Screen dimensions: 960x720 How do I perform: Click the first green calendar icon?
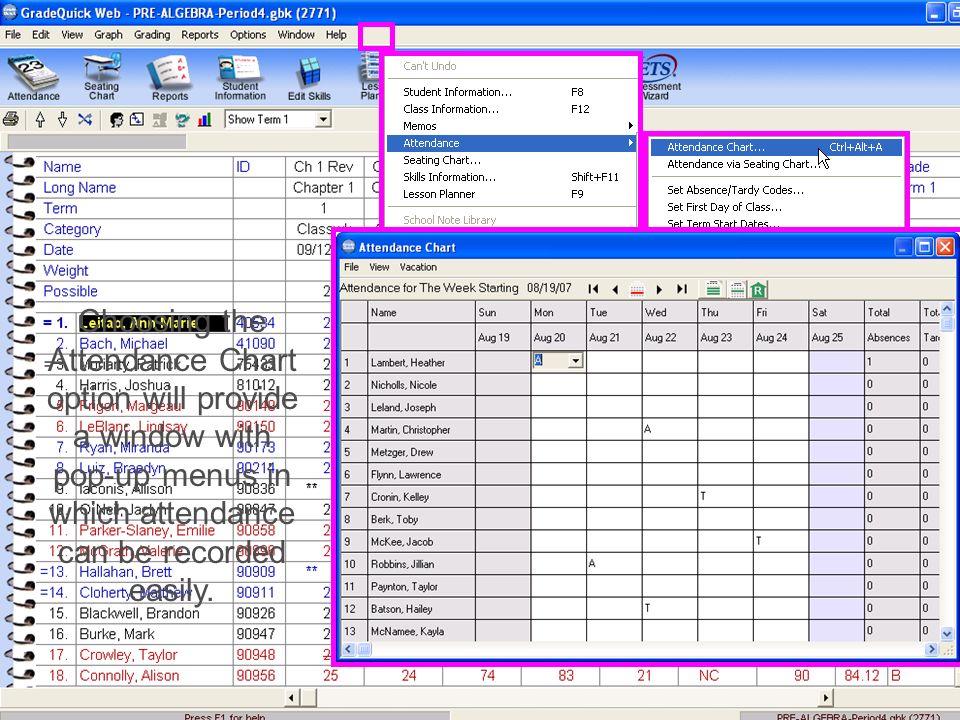(713, 289)
